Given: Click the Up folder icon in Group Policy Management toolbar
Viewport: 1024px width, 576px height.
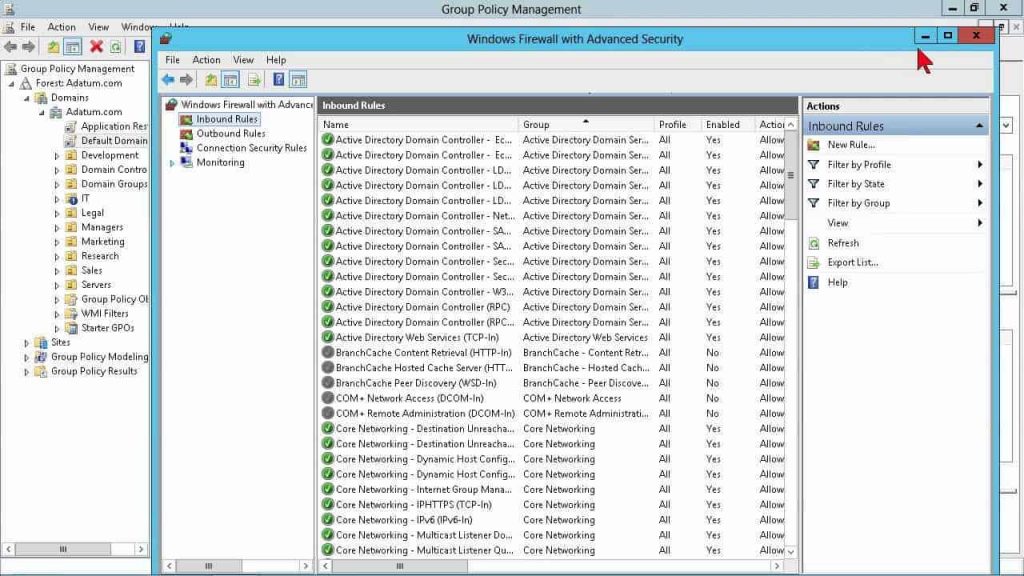Looking at the screenshot, I should pyautogui.click(x=53, y=46).
